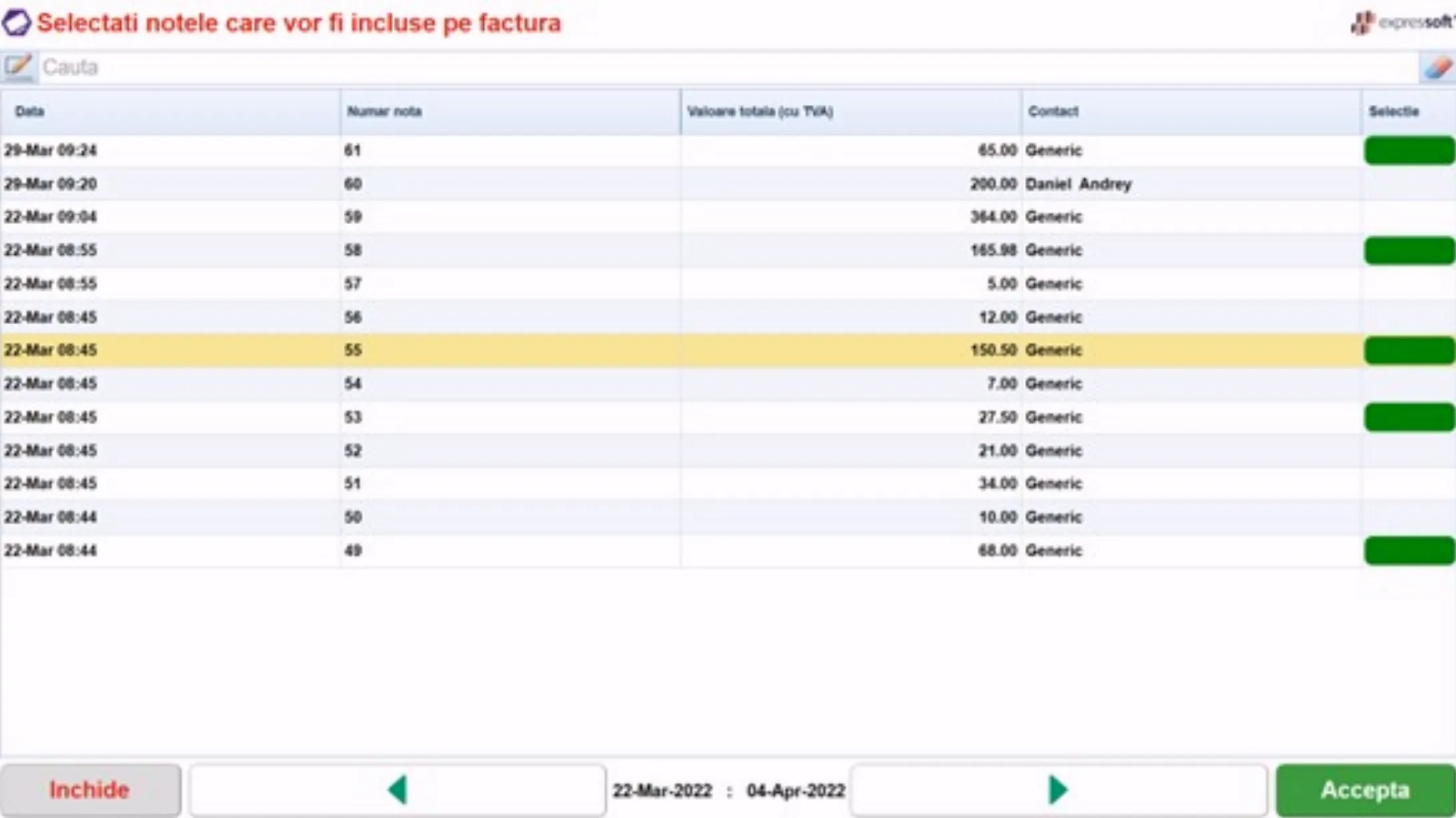Sort by Numar nota column header
Image resolution: width=1456 pixels, height=818 pixels.
tap(510, 111)
